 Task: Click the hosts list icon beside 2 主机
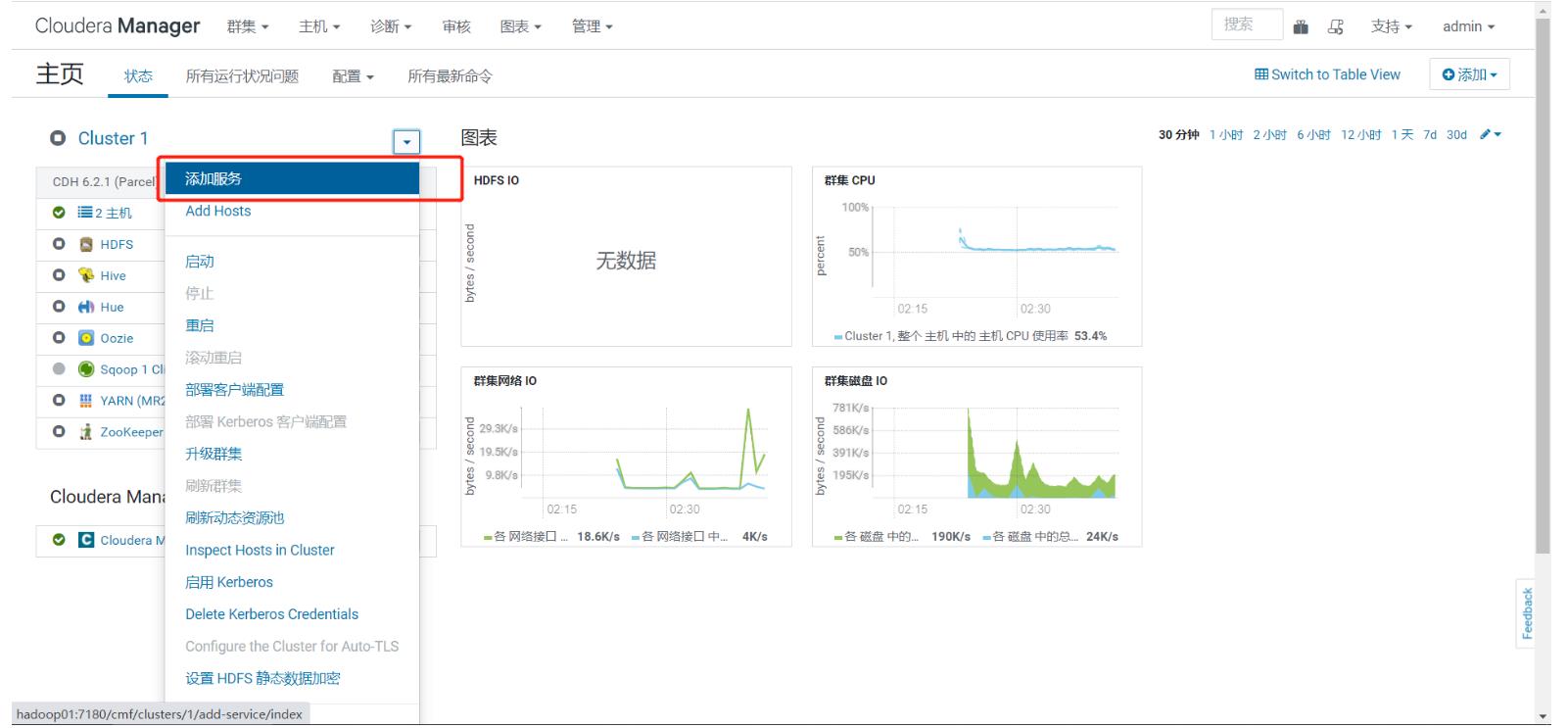[x=85, y=213]
